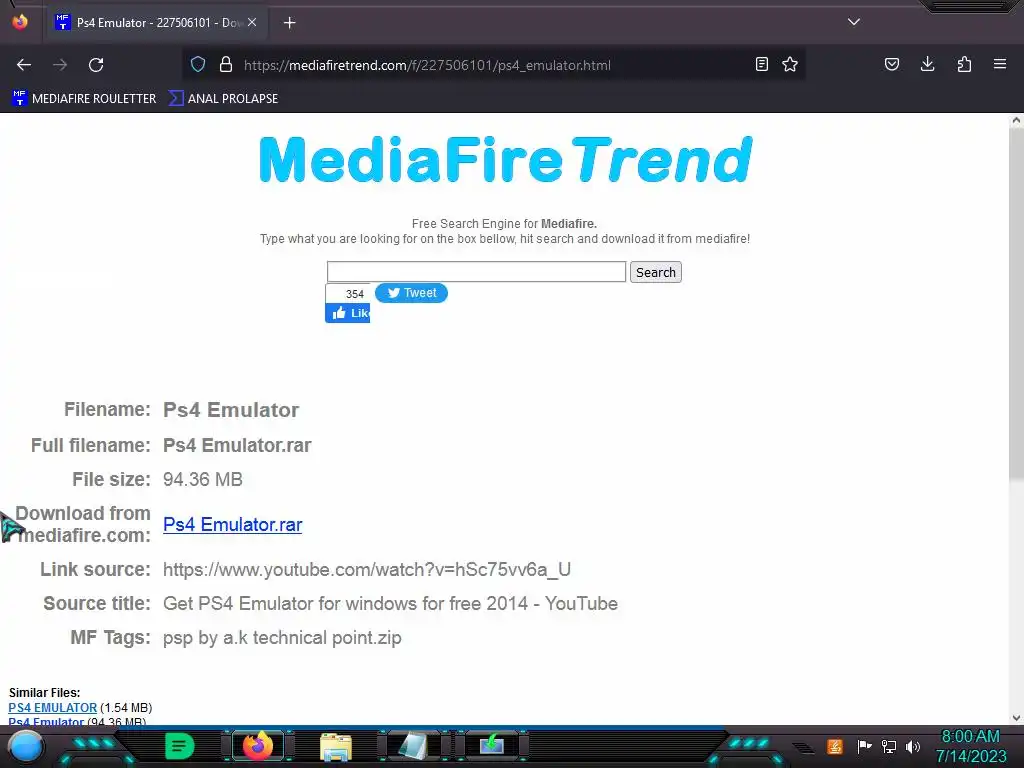Image resolution: width=1024 pixels, height=768 pixels.
Task: Open the volume speaker tray icon
Action: click(x=913, y=746)
